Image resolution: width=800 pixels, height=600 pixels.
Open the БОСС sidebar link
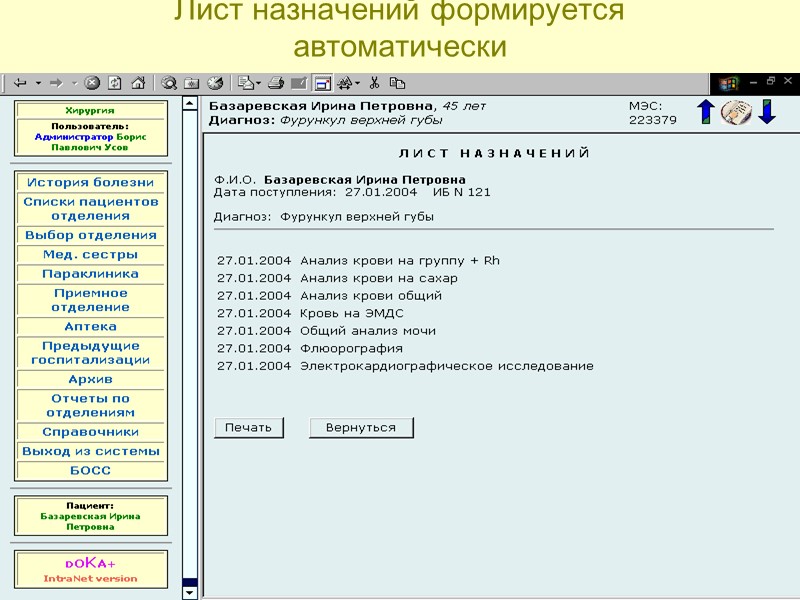[x=91, y=470]
